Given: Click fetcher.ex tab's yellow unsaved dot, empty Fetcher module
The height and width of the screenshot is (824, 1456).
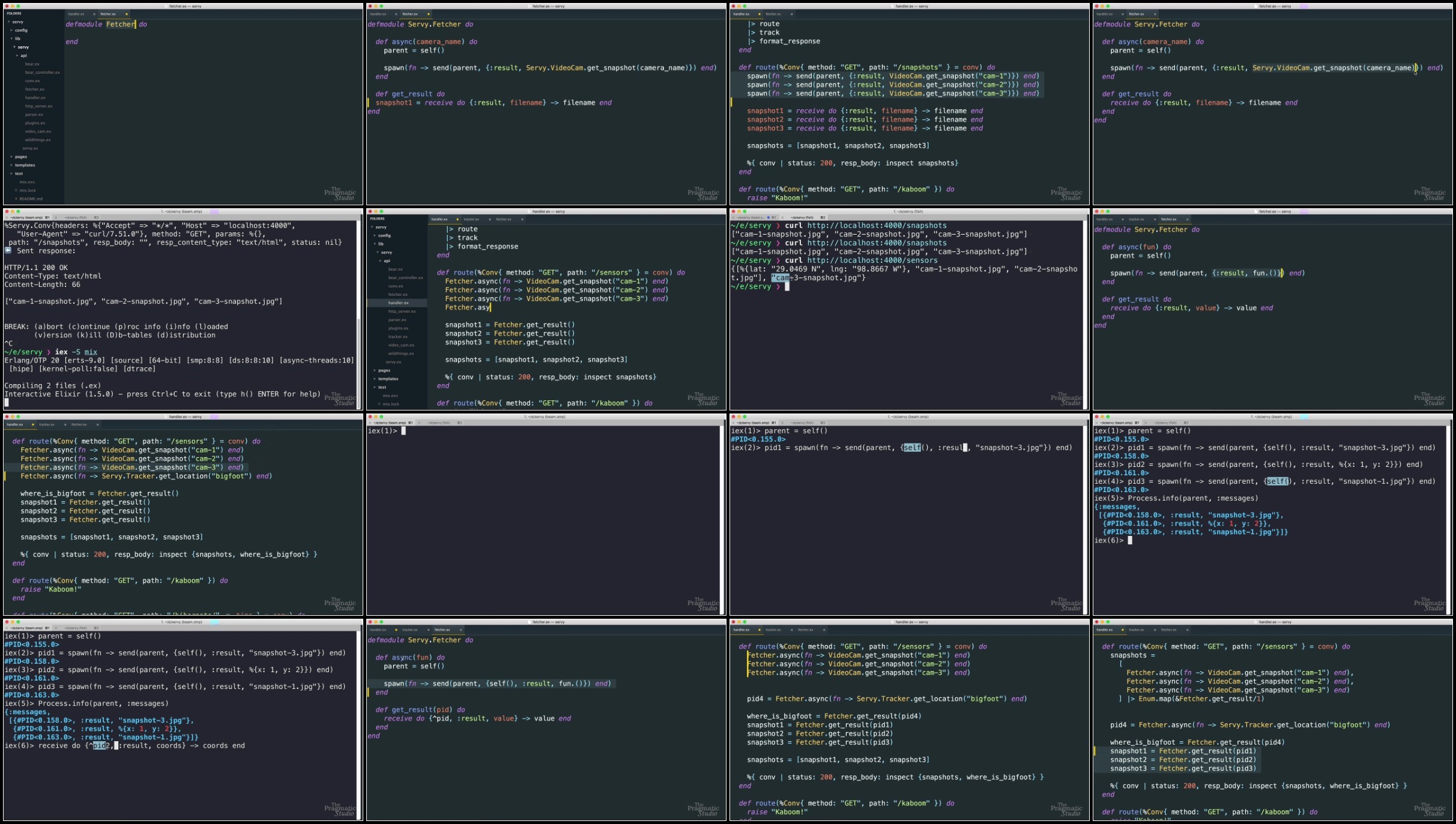Looking at the screenshot, I should point(126,14).
